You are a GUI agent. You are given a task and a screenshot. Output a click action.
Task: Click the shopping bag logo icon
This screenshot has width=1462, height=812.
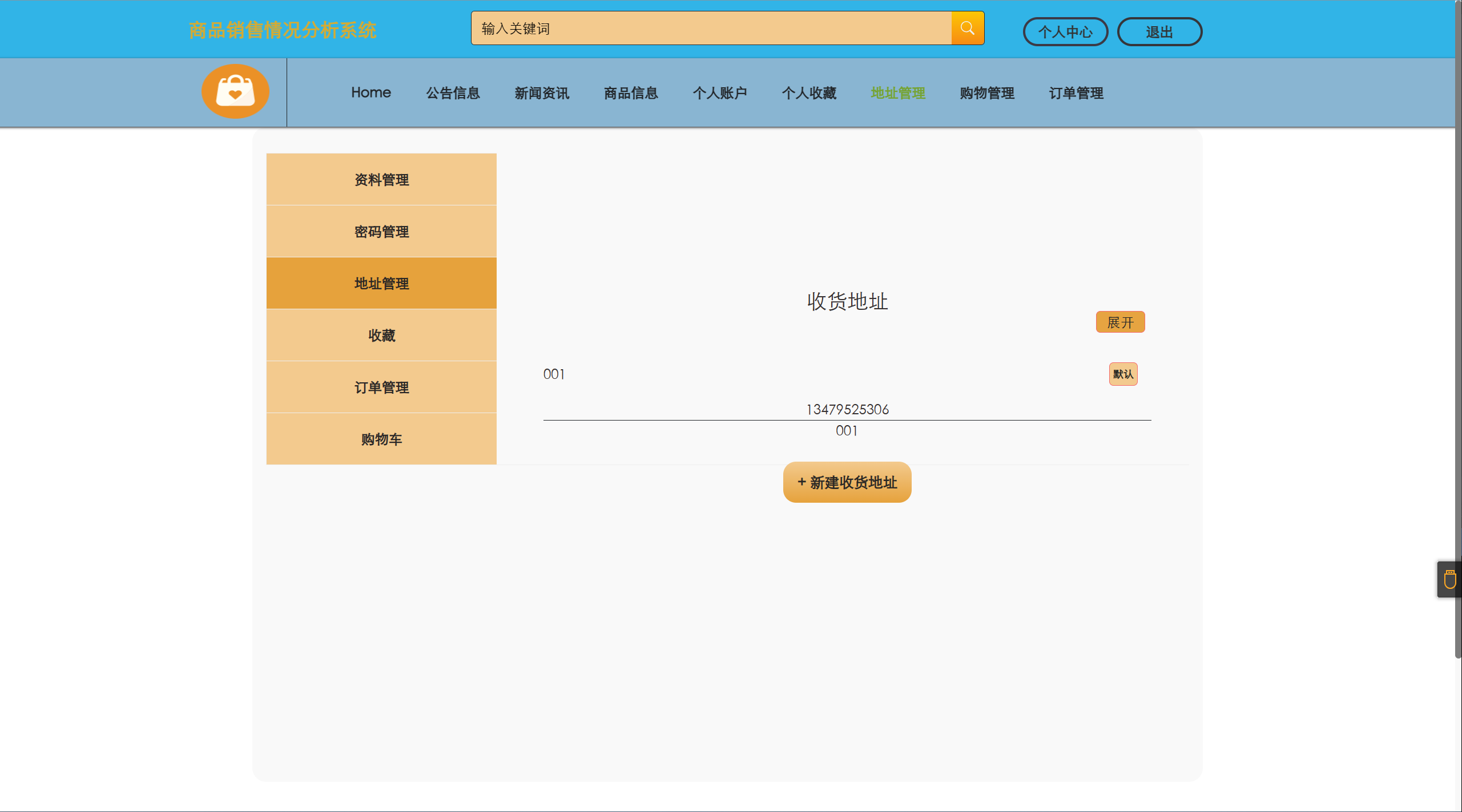pyautogui.click(x=235, y=91)
